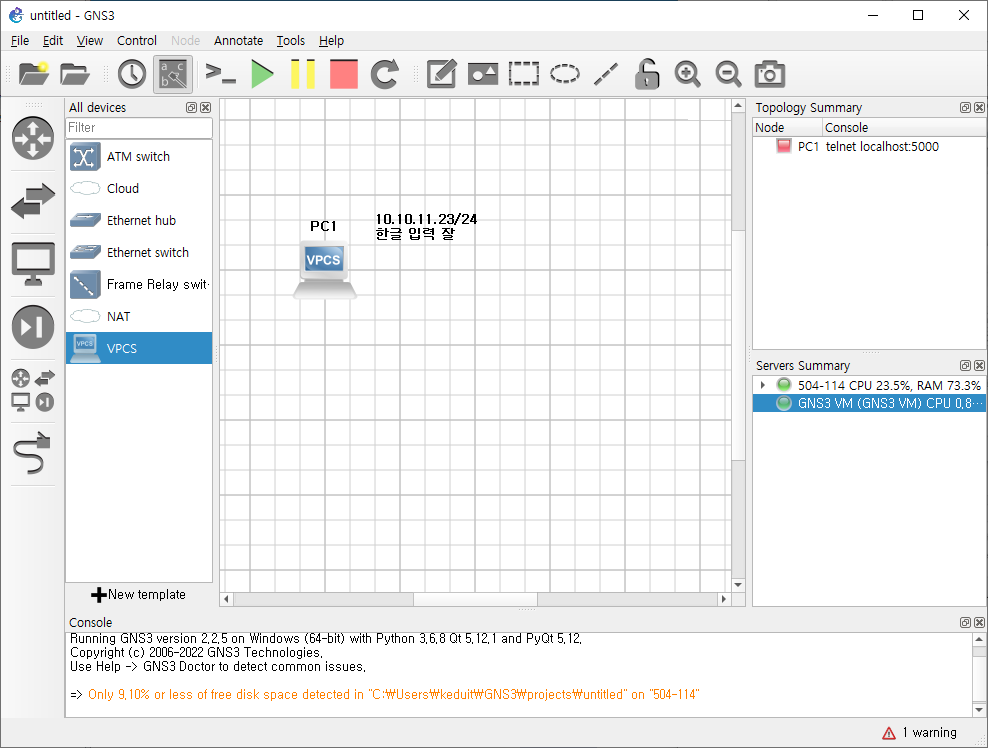Select ATM switch in device list
988x748 pixels.
pyautogui.click(x=139, y=157)
